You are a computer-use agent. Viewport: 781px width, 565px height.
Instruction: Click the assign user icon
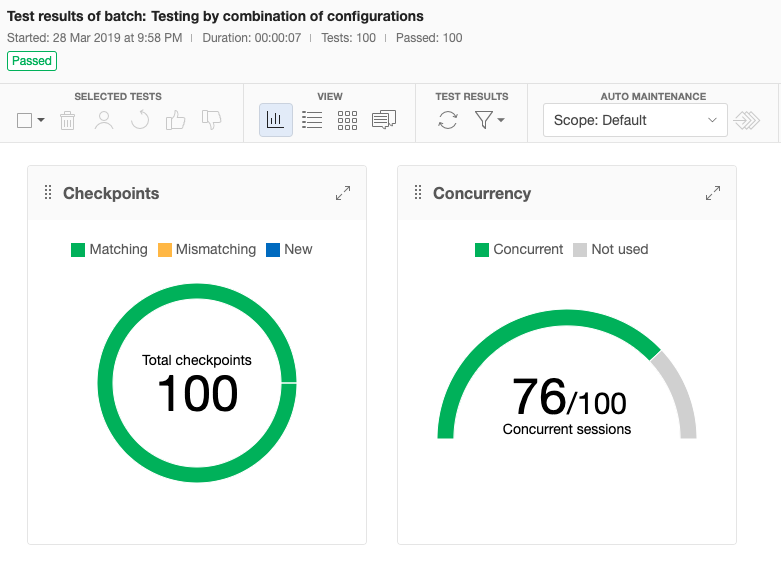(104, 121)
